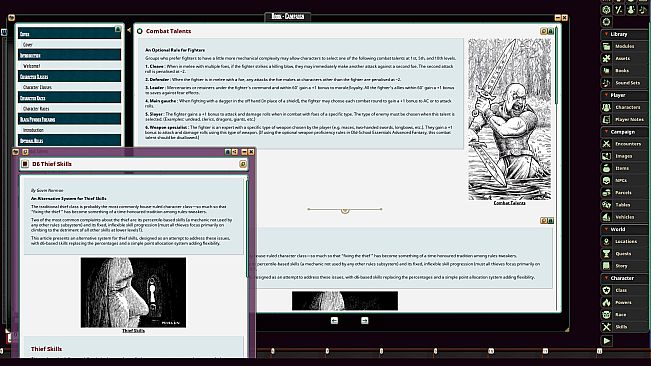
Task: Open the Player Notes sidebar icon
Action: click(x=606, y=120)
